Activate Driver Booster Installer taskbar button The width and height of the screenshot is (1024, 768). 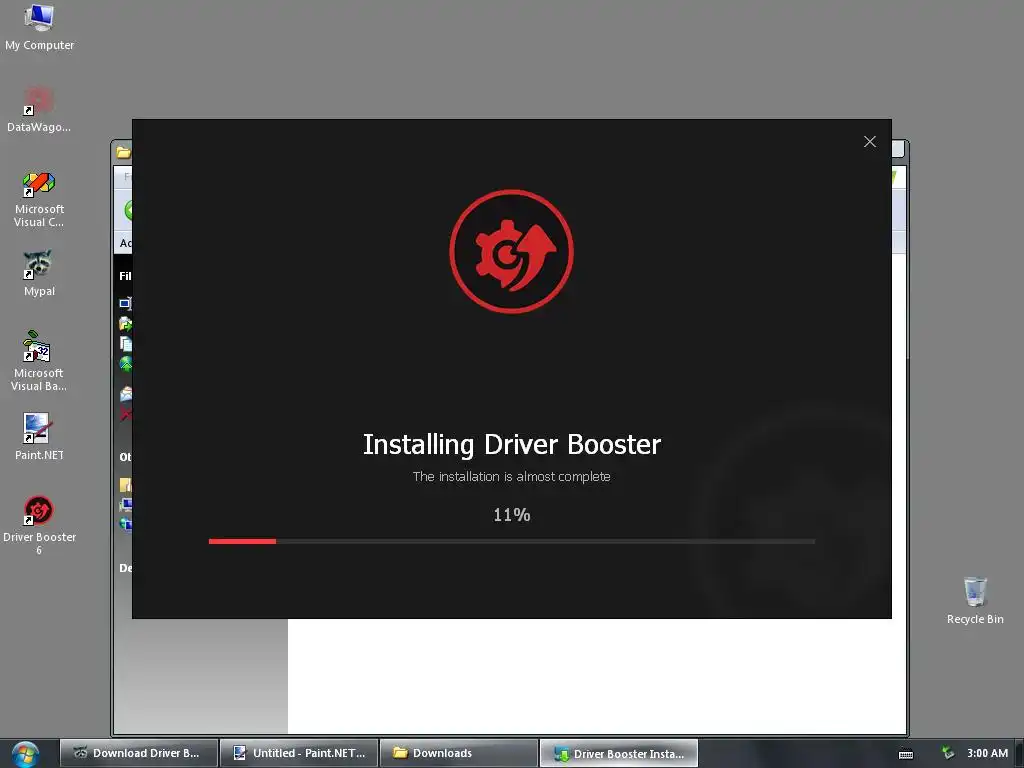click(x=618, y=753)
